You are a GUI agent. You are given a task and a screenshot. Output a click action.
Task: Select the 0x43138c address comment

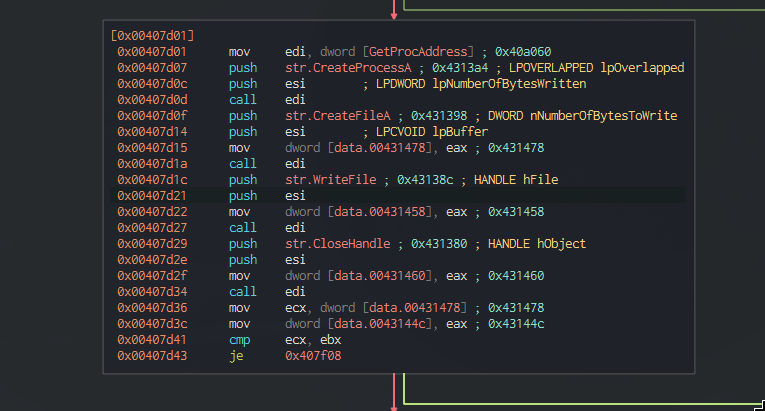pos(425,180)
